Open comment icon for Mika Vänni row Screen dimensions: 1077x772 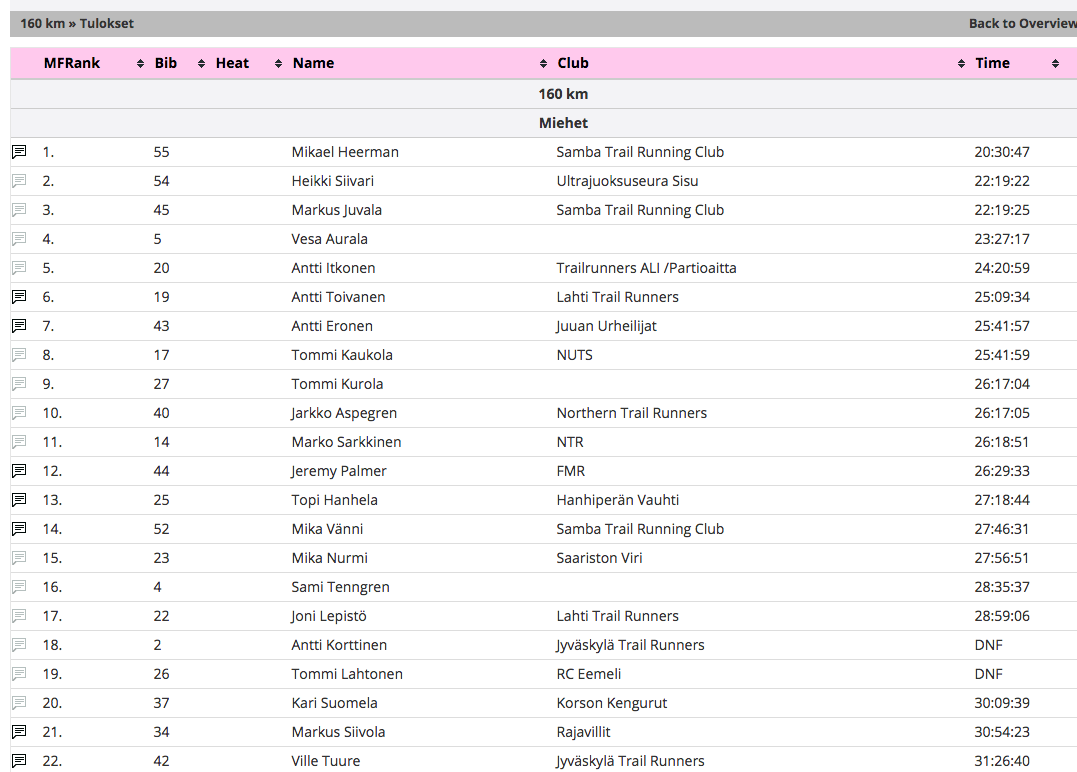point(19,528)
